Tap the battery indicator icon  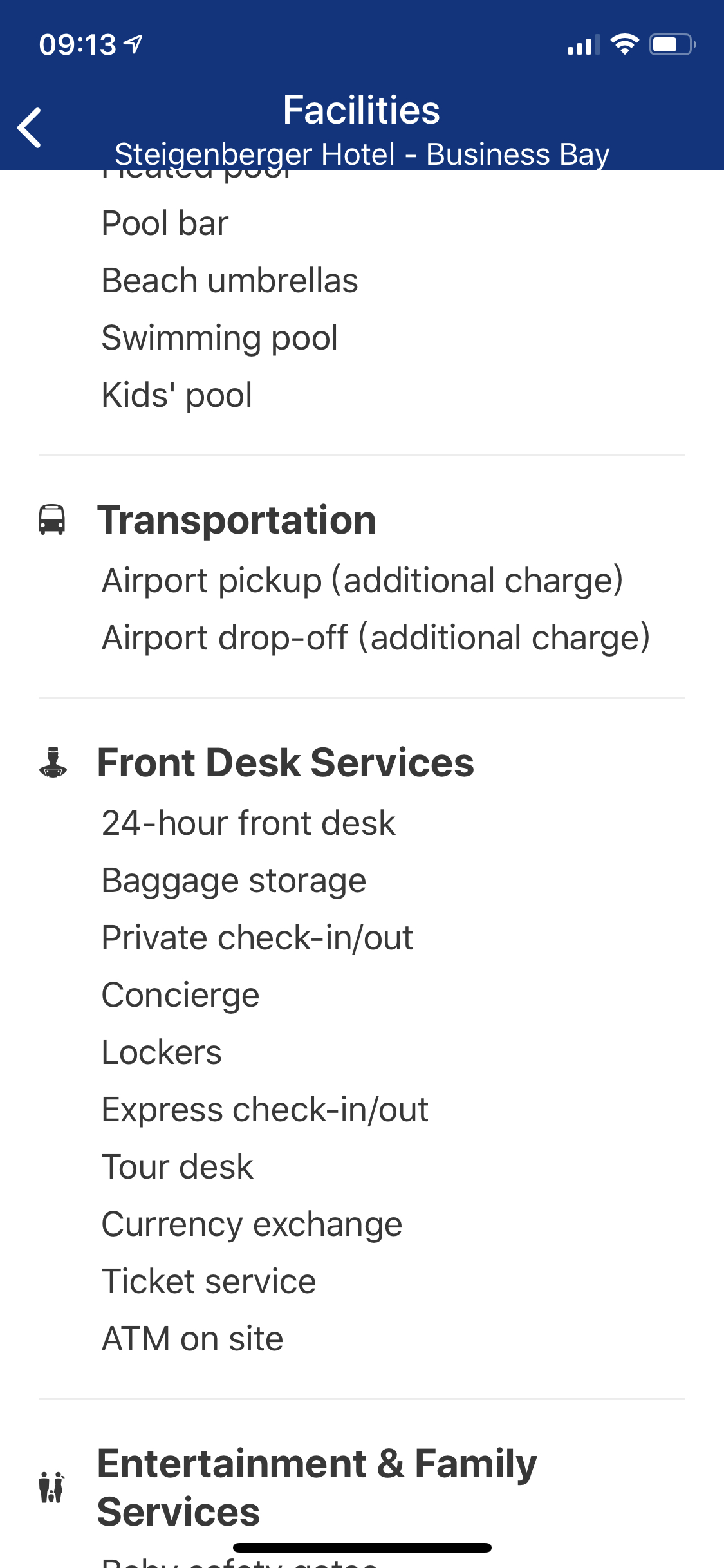point(672,44)
